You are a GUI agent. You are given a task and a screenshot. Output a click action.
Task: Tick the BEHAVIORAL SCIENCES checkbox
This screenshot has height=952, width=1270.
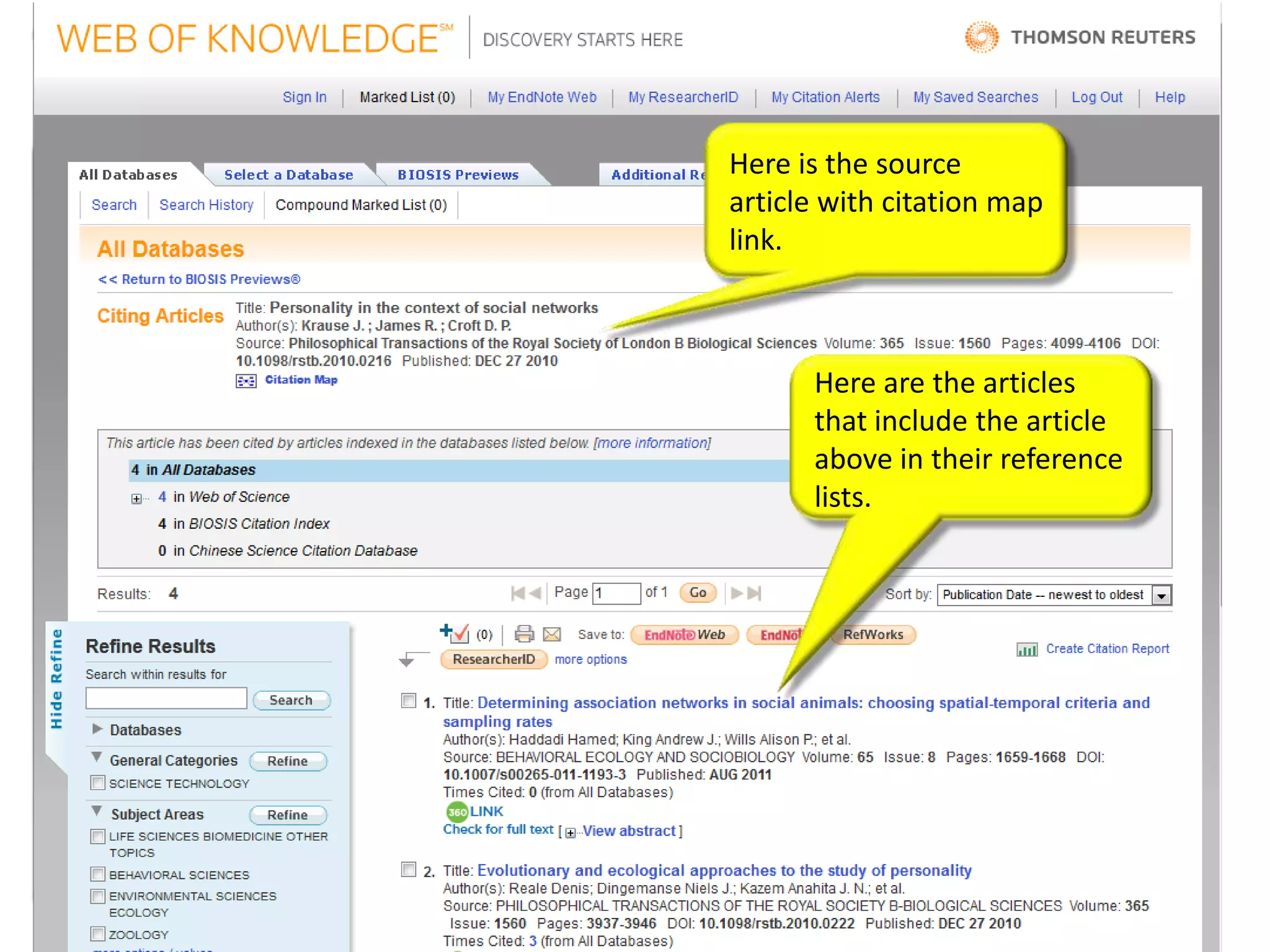[x=98, y=874]
